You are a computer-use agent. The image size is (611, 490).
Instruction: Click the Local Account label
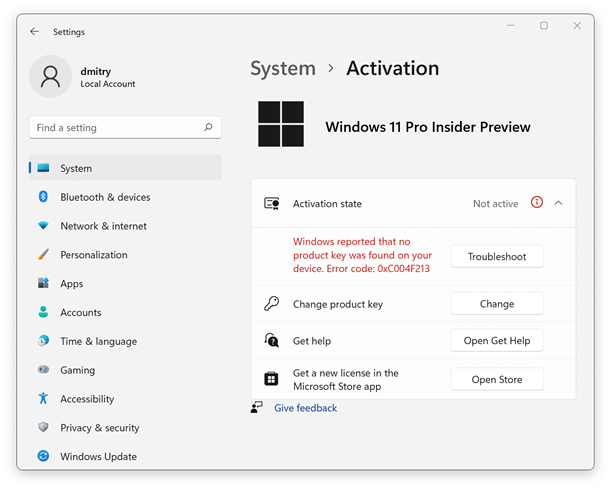coord(108,84)
